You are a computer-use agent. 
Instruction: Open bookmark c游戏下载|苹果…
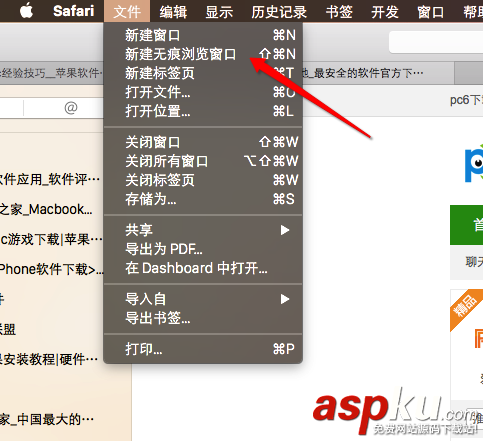point(51,239)
